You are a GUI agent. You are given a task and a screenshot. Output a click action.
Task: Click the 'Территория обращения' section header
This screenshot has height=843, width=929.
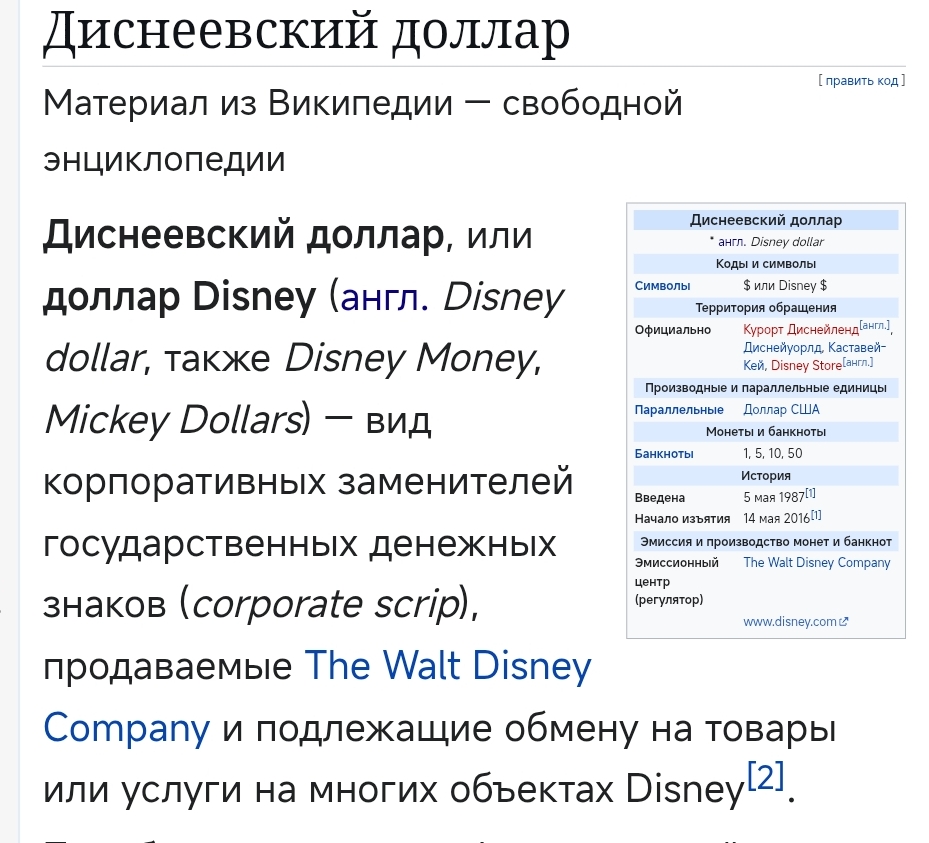tap(765, 307)
